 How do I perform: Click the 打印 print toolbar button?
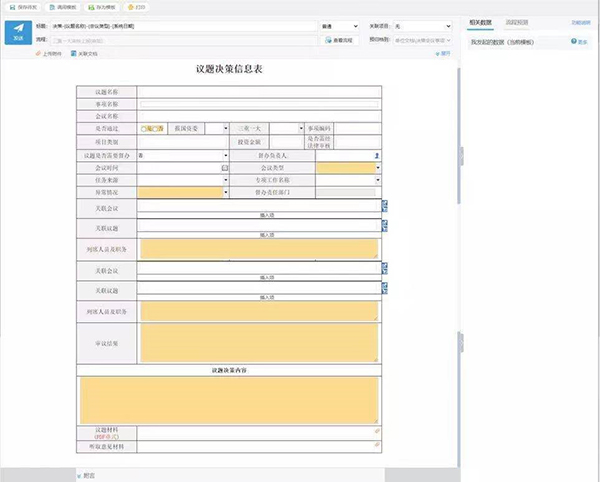pyautogui.click(x=137, y=7)
